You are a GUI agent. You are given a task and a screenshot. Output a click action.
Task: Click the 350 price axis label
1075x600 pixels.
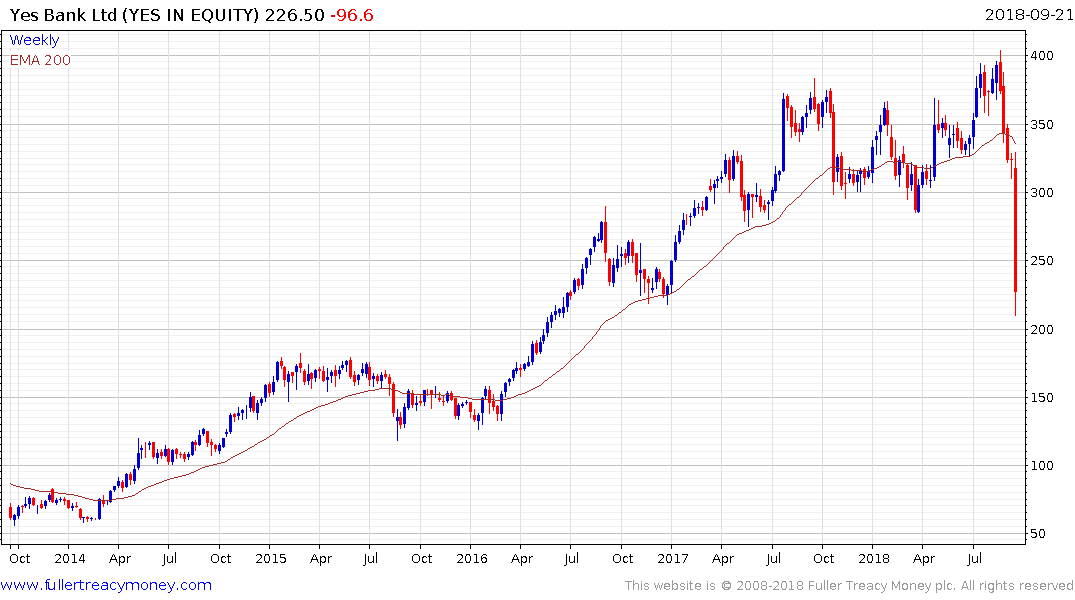coord(1042,125)
